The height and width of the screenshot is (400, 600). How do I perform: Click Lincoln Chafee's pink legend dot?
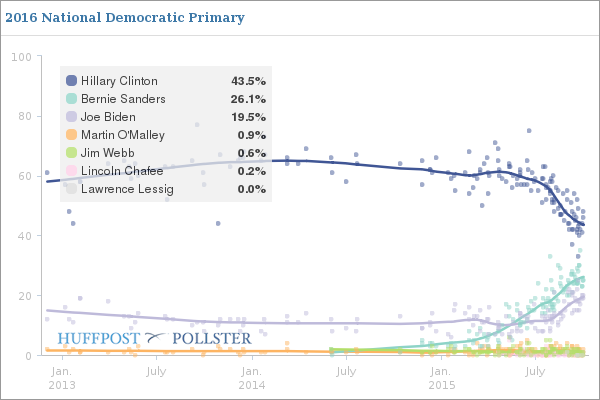71,171
